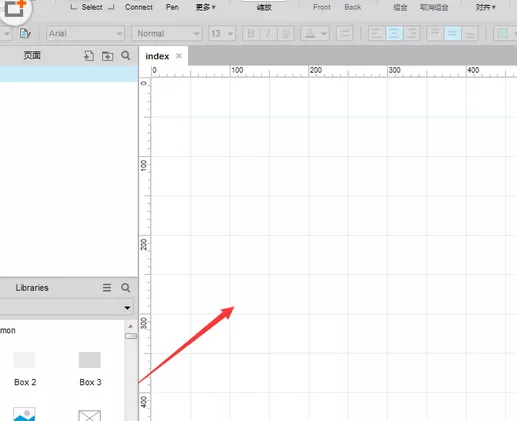517x421 pixels.
Task: Select the Pen tool
Action: [172, 7]
